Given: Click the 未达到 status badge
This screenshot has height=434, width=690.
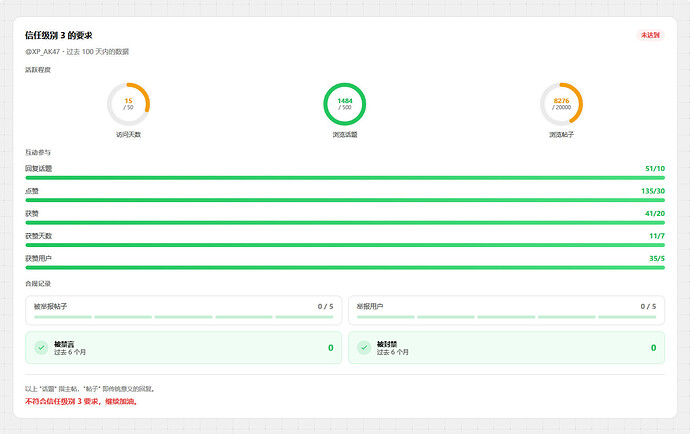Looking at the screenshot, I should coord(650,35).
